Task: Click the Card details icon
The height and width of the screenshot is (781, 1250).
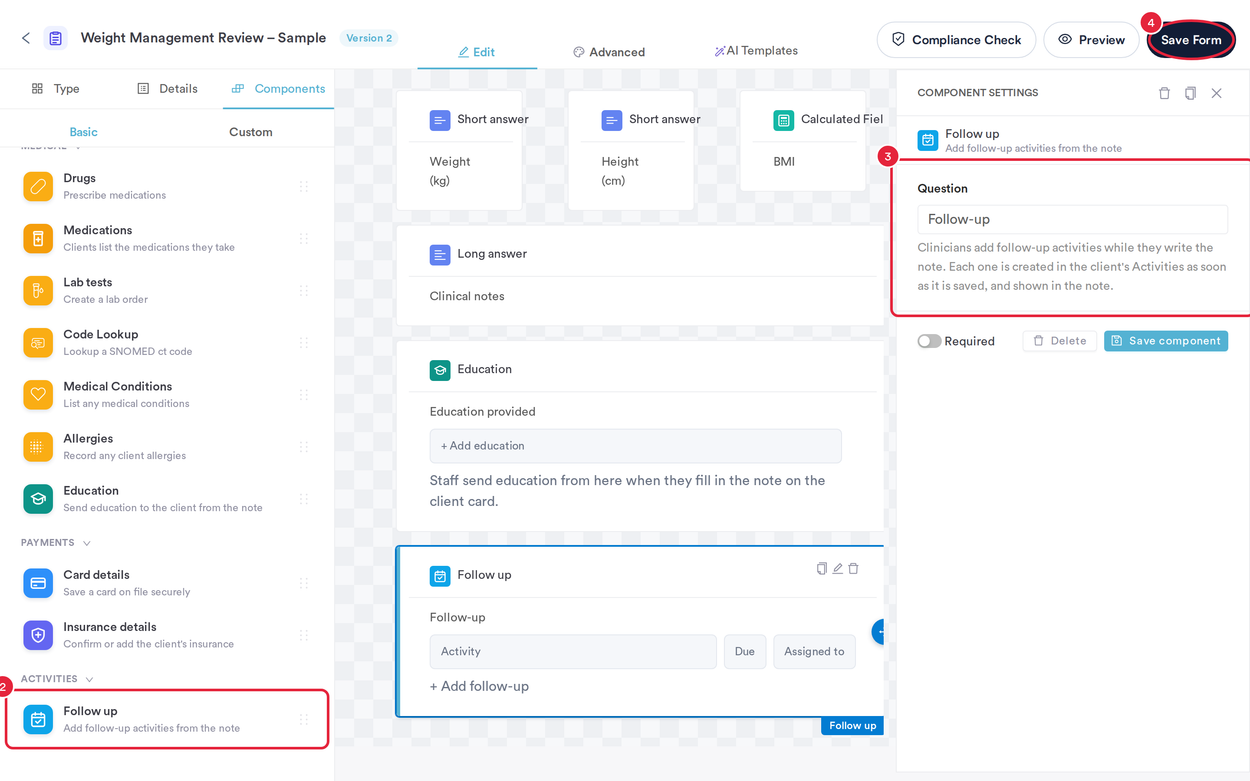Action: click(x=38, y=582)
